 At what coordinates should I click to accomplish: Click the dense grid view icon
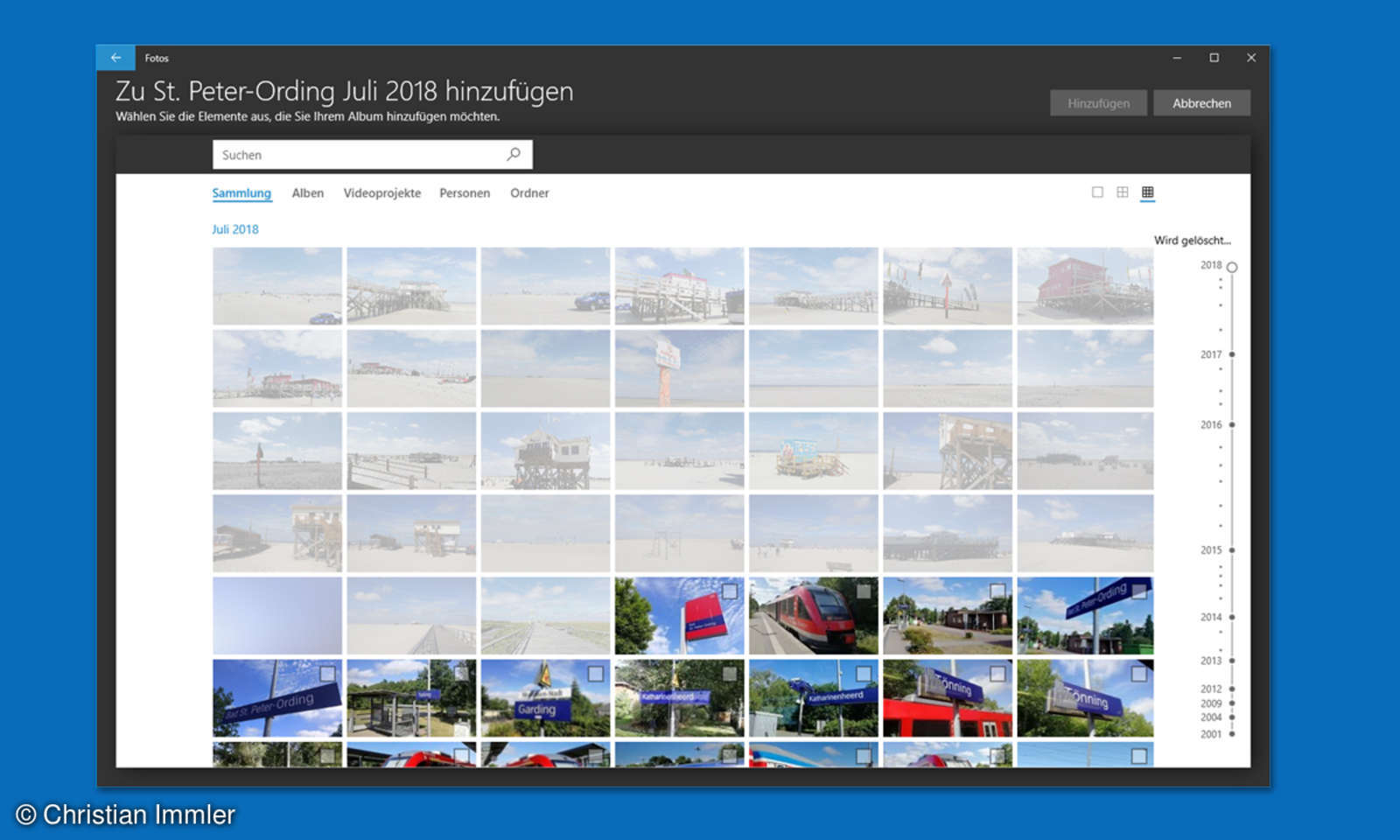pyautogui.click(x=1147, y=192)
